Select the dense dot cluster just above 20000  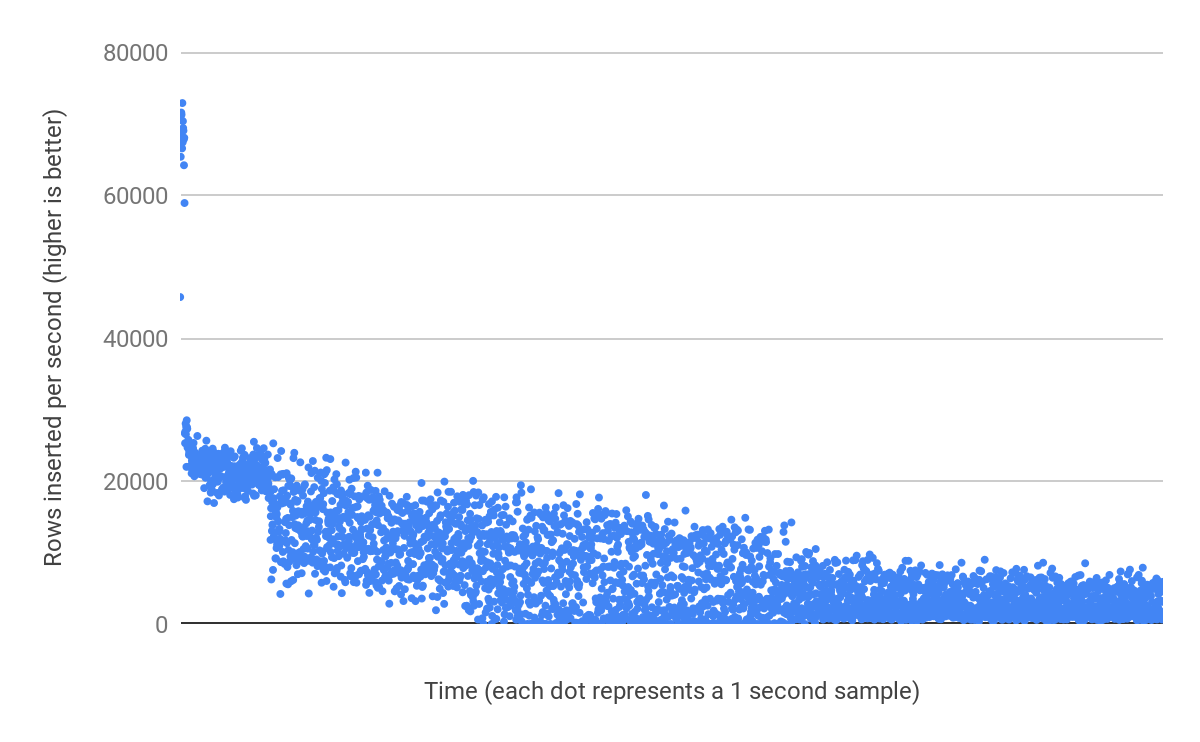pos(225,470)
